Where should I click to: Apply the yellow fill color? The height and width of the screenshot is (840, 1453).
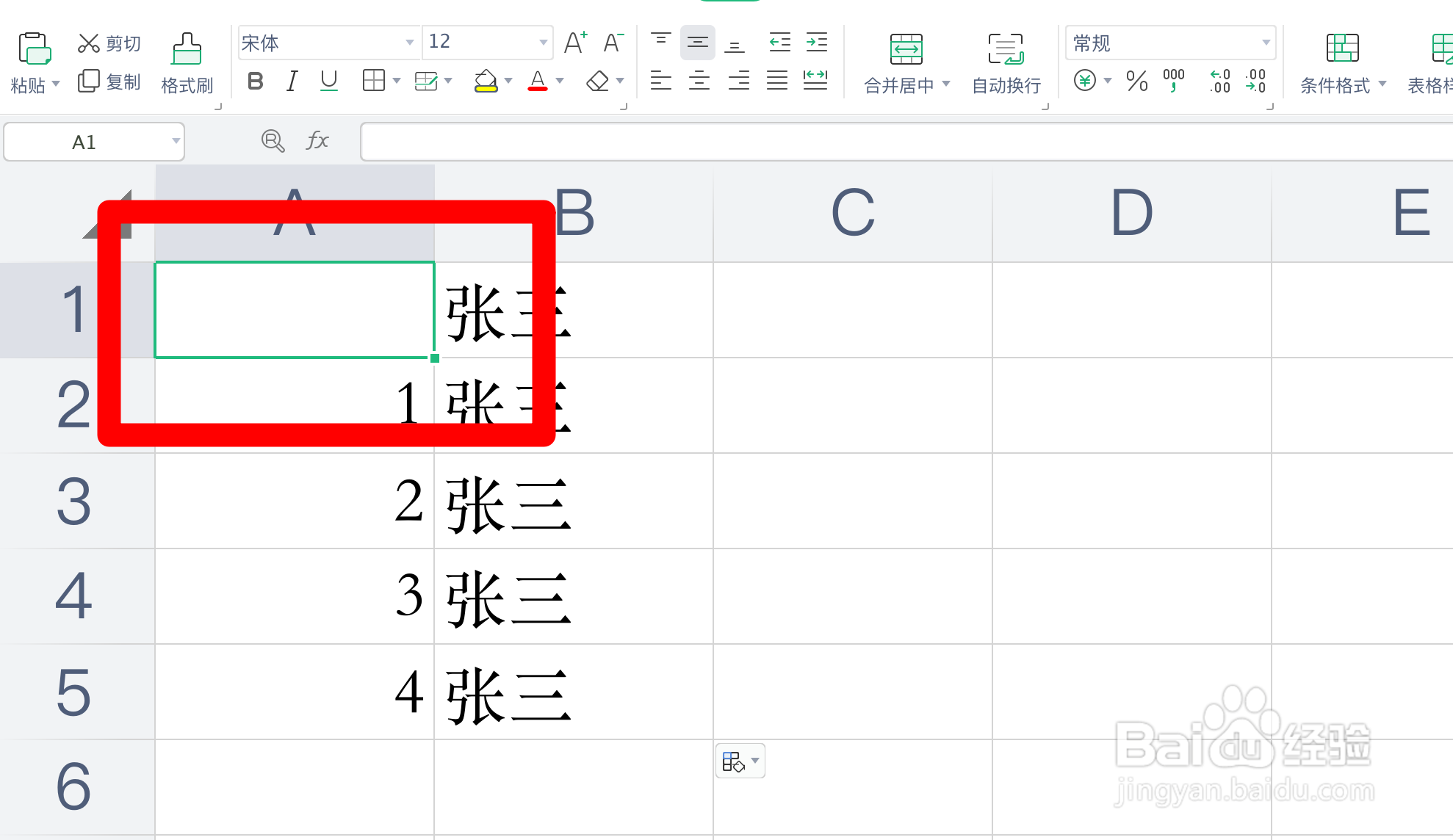pos(486,81)
